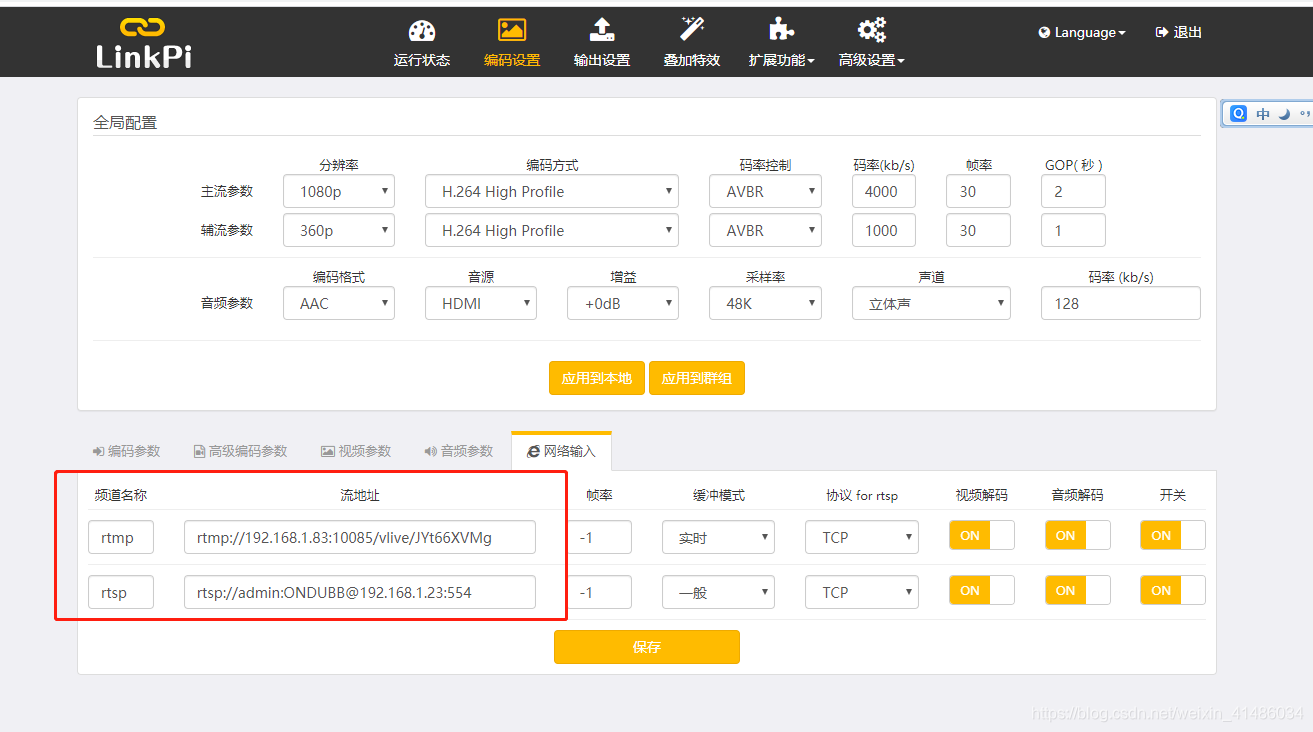Click the LinkPi logo
Image resolution: width=1313 pixels, height=732 pixels.
pos(144,43)
